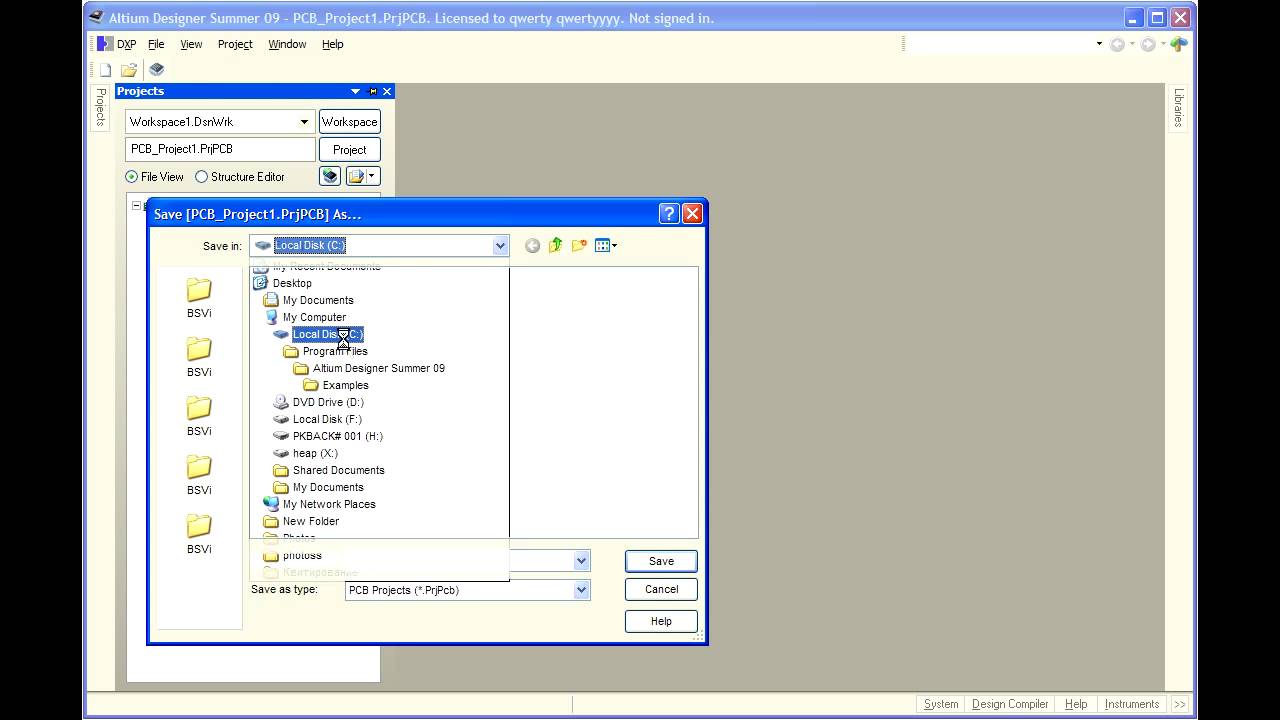Image resolution: width=1280 pixels, height=720 pixels.
Task: Click the open folder toolbar icon
Action: tap(129, 70)
